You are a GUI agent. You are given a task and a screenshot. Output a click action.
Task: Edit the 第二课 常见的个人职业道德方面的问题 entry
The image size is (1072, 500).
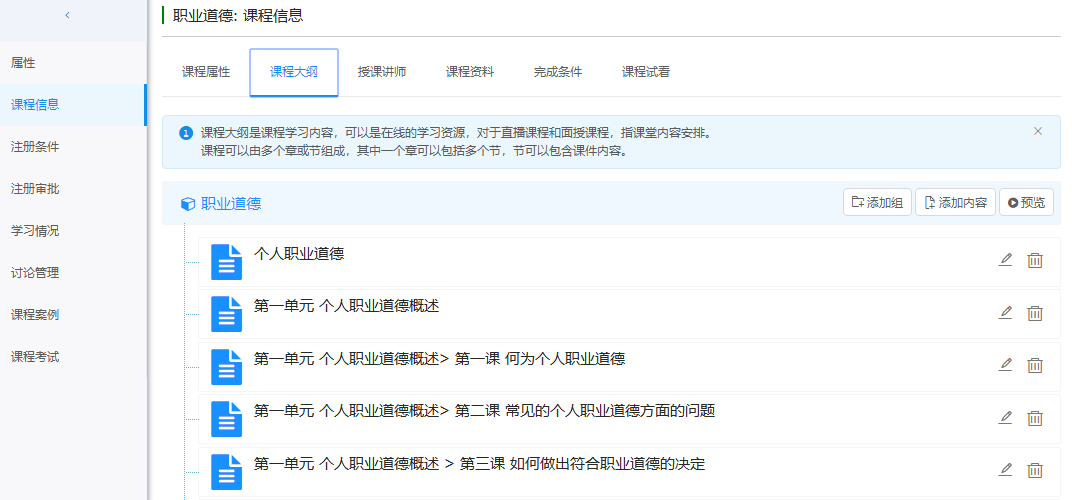pos(1005,418)
